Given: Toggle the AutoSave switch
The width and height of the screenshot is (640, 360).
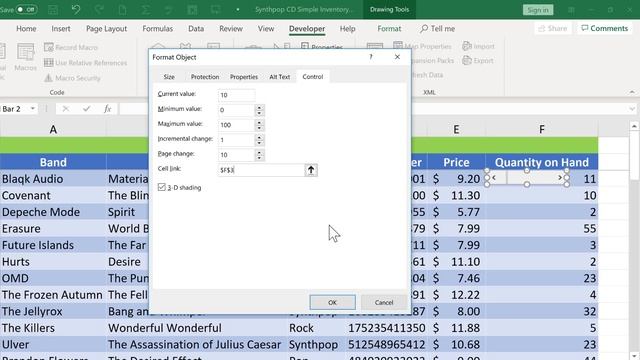Looking at the screenshot, I should [27, 9].
